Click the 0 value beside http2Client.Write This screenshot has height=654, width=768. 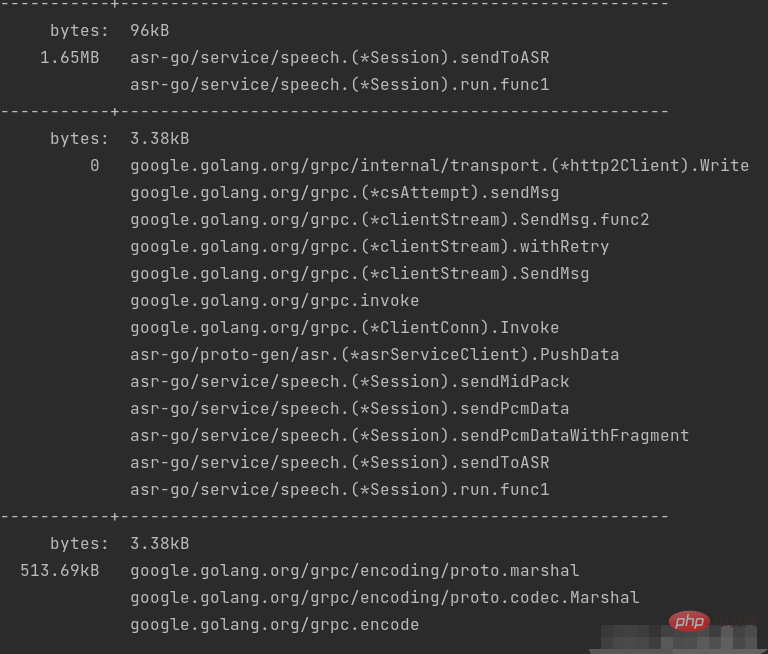coord(95,166)
